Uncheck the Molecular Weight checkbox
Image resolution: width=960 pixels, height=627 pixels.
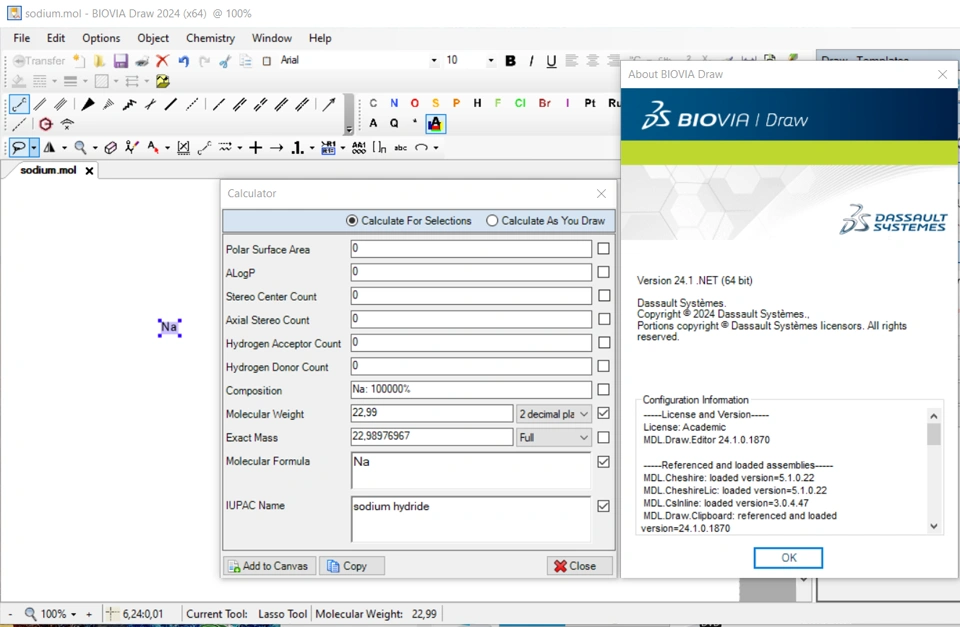coord(603,413)
